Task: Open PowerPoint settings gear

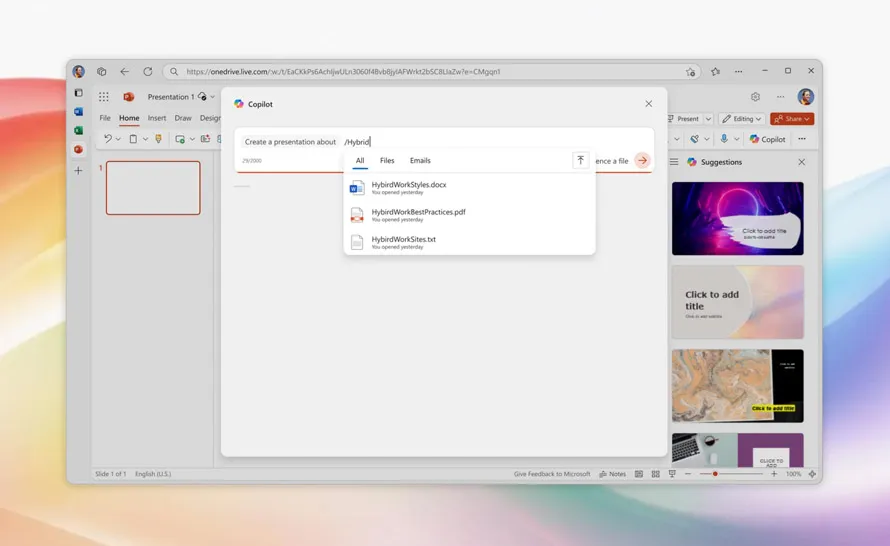Action: point(755,97)
